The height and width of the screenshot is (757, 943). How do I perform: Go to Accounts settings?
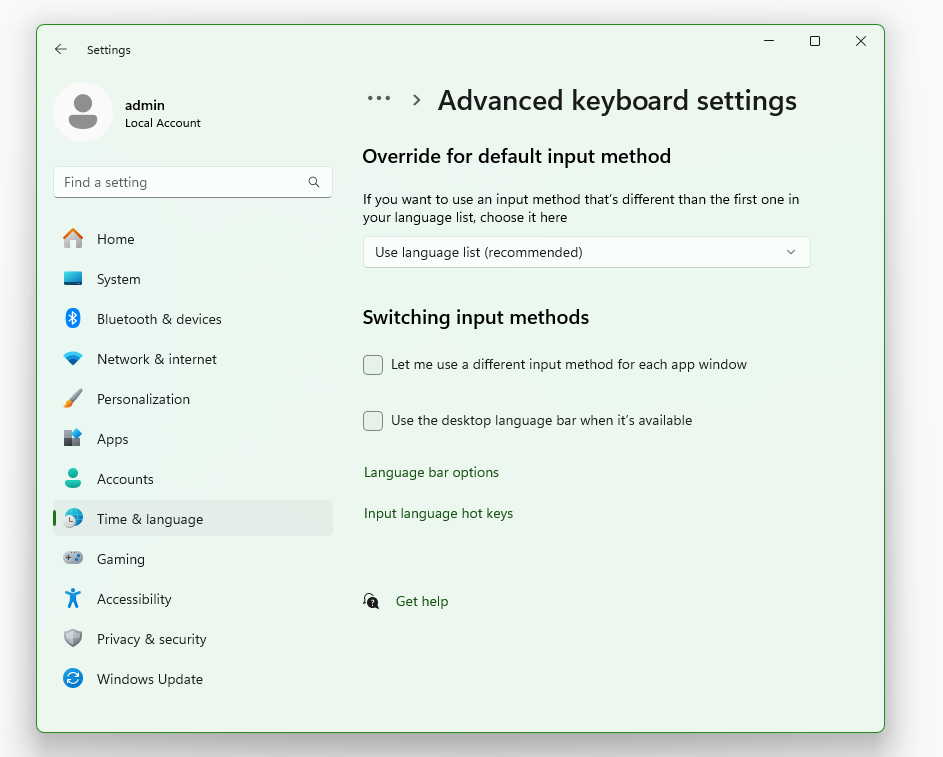tap(192, 479)
